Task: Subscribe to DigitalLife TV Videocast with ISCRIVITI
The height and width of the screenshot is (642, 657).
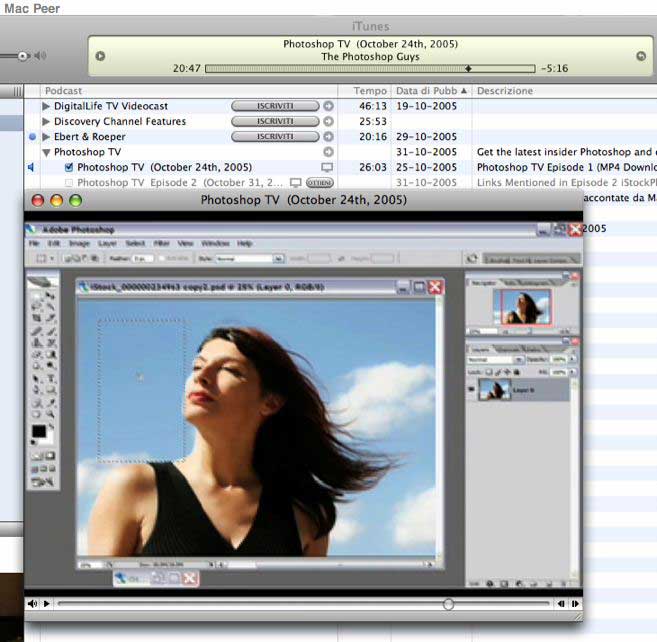Action: pyautogui.click(x=275, y=106)
